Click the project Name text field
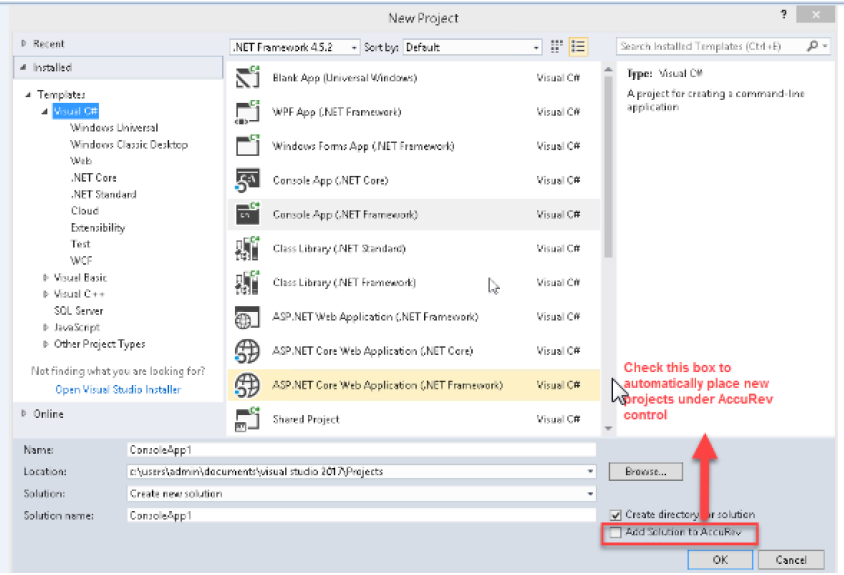844x575 pixels. click(x=360, y=450)
